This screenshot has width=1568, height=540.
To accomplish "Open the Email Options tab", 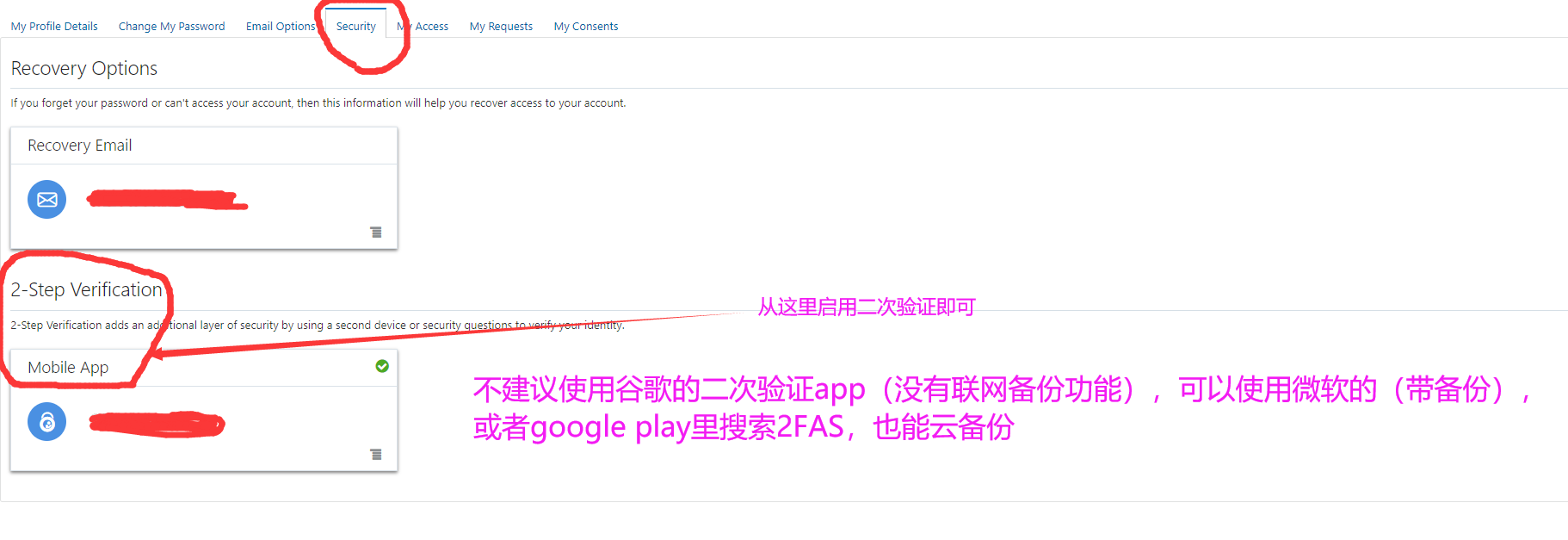I will coord(281,27).
